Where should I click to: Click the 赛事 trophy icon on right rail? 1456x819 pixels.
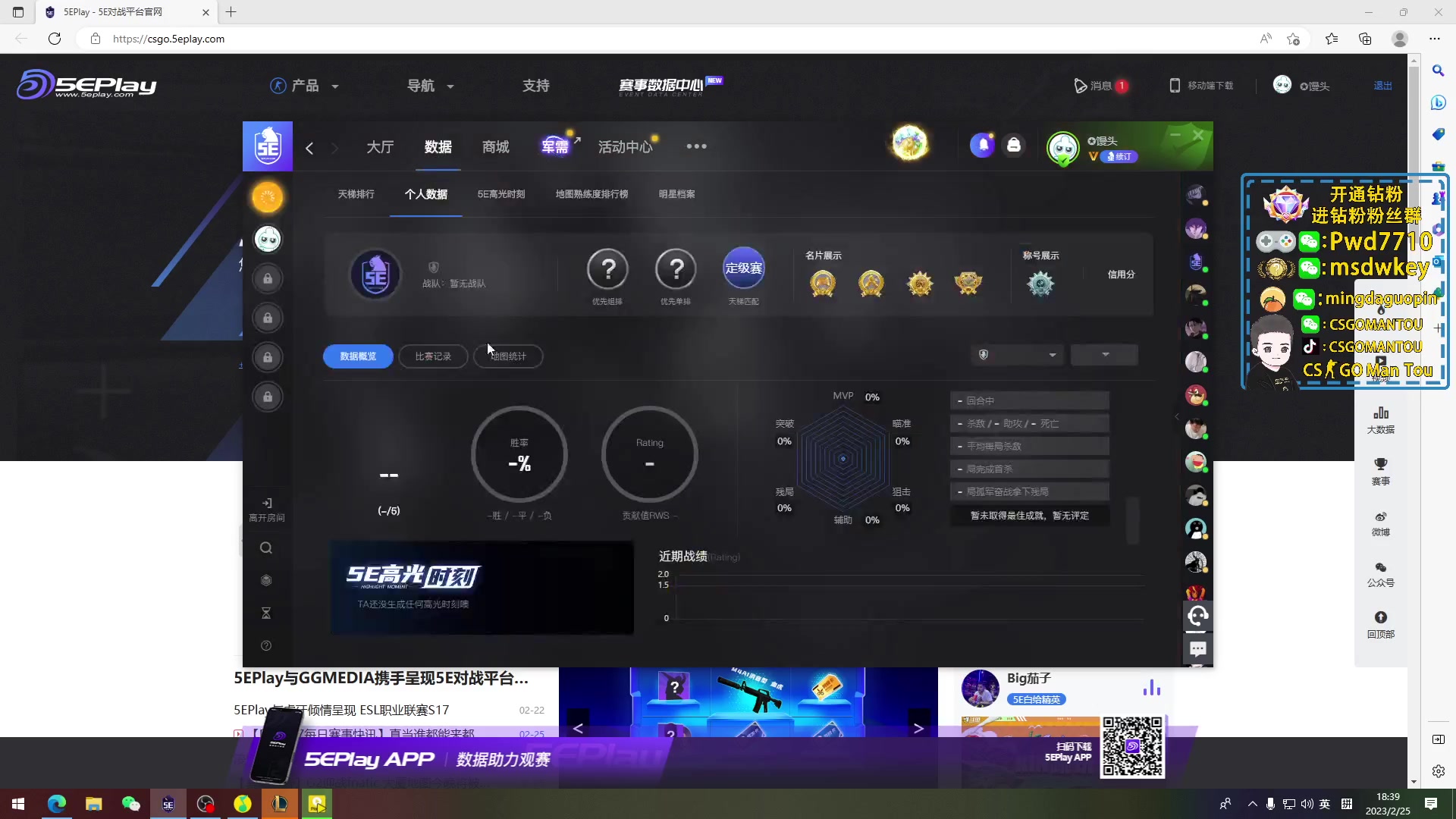pos(1382,470)
